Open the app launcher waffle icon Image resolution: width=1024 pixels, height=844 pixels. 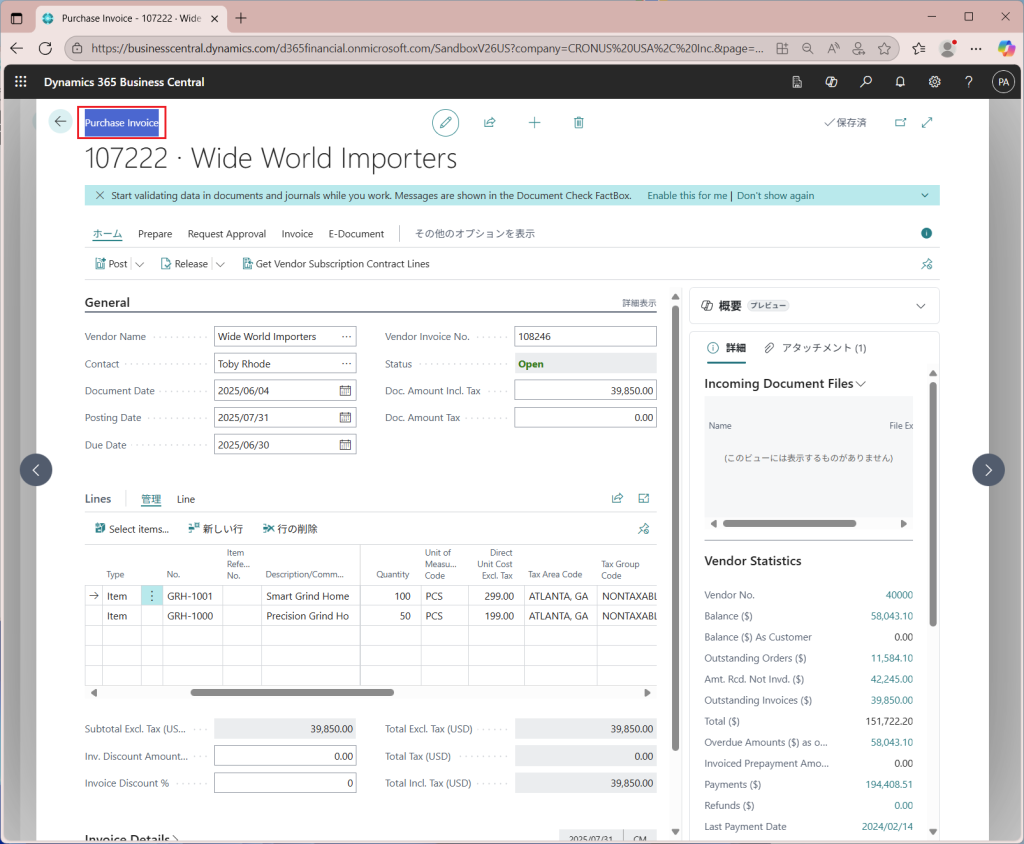(x=21, y=82)
